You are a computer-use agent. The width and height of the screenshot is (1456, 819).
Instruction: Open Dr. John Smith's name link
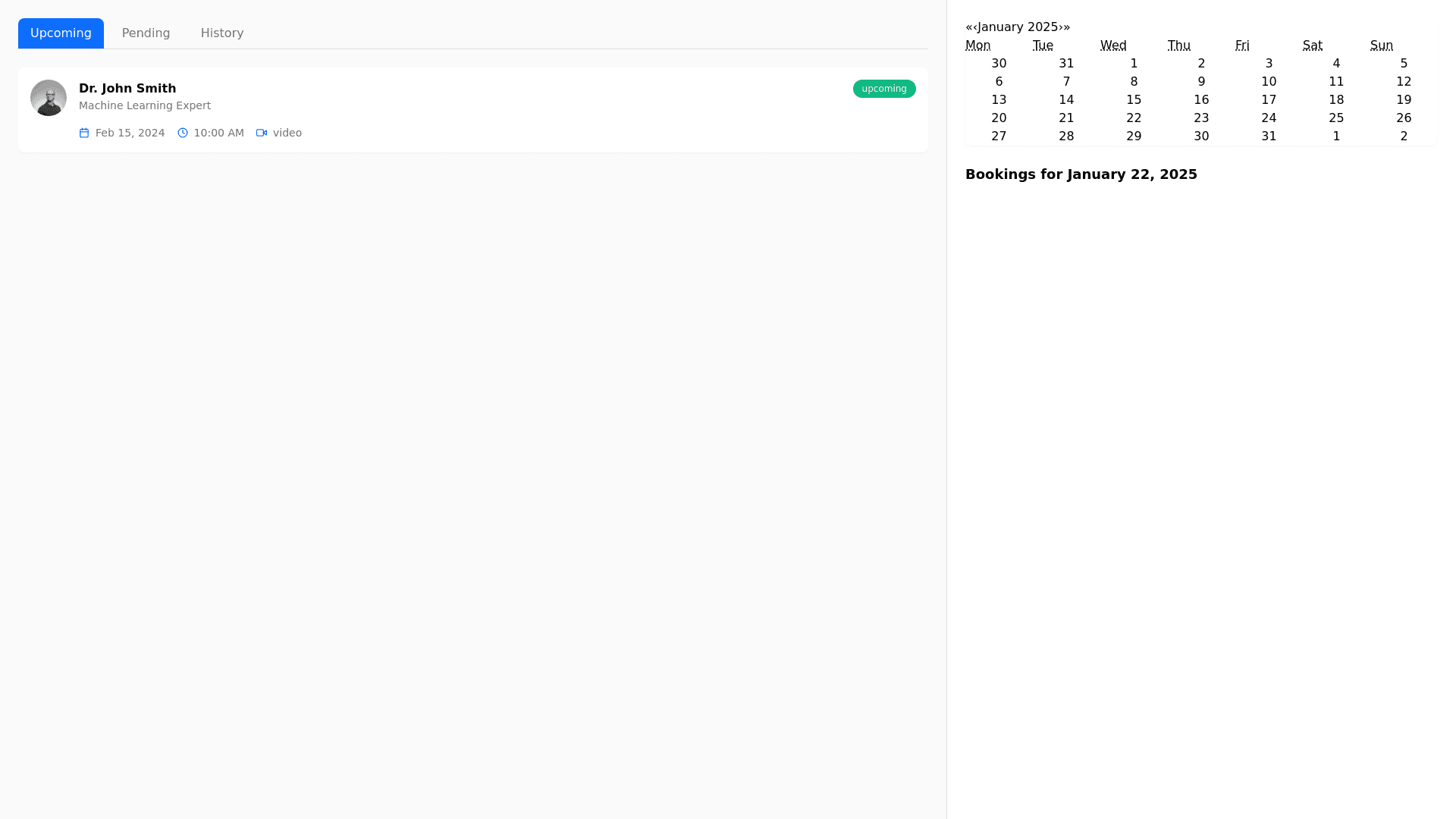point(127,89)
